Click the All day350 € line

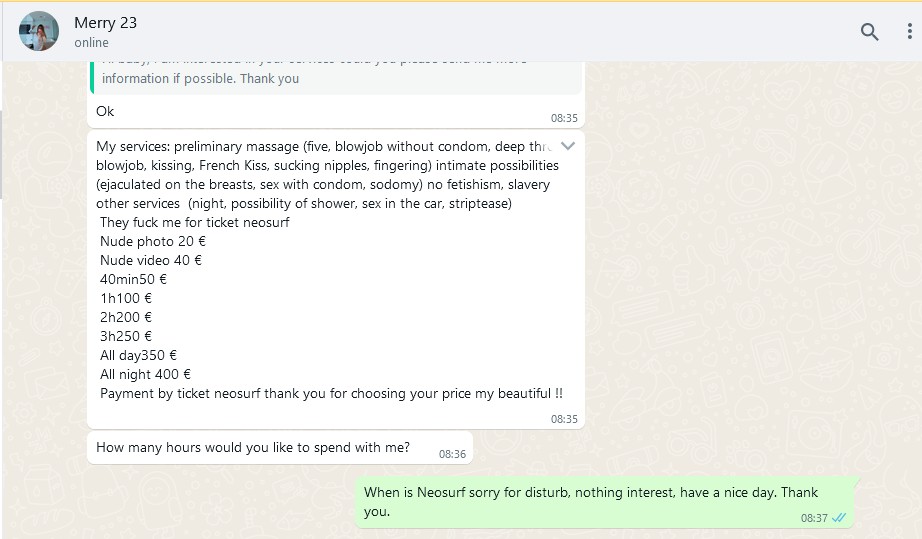point(138,355)
